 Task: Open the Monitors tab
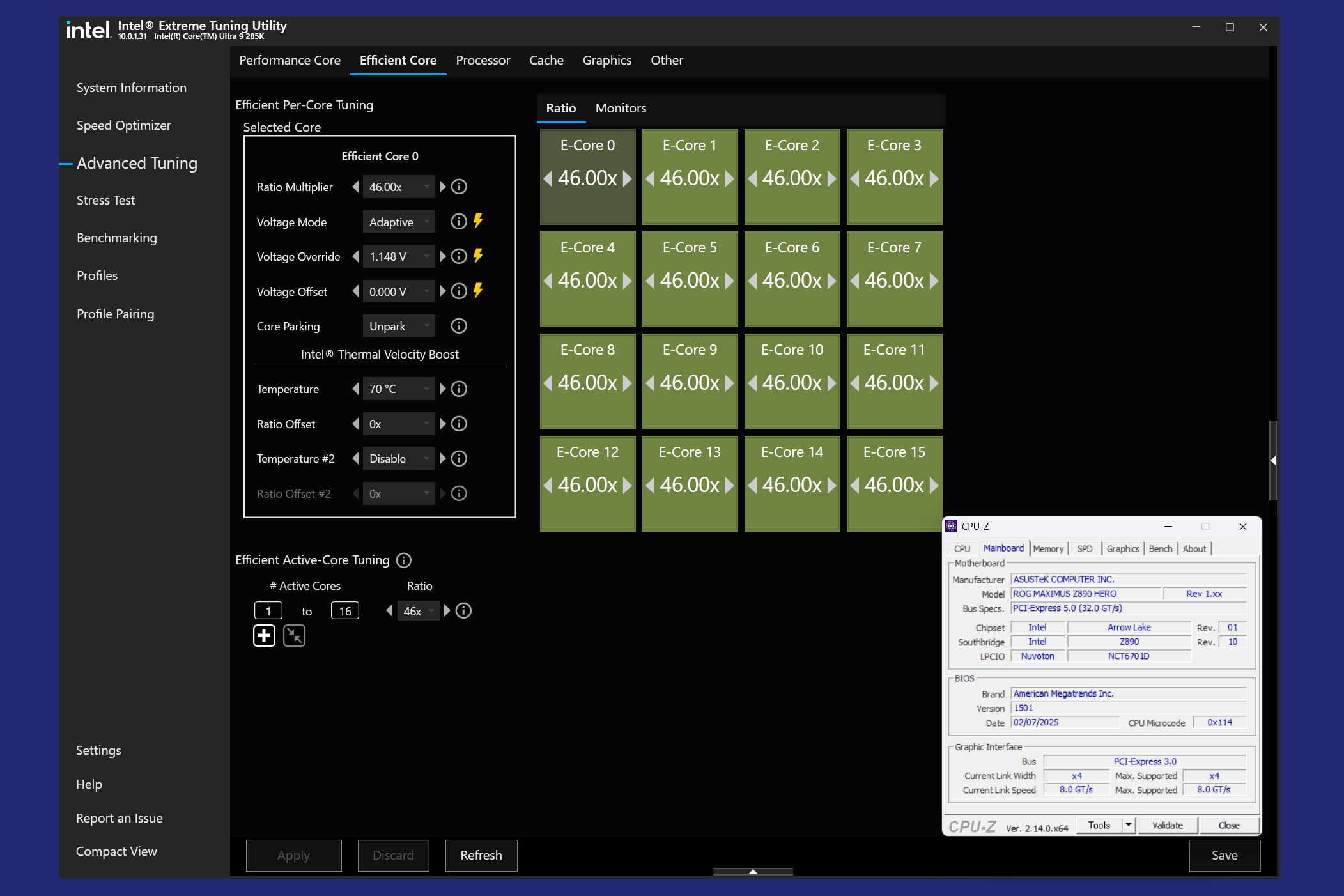pos(621,108)
